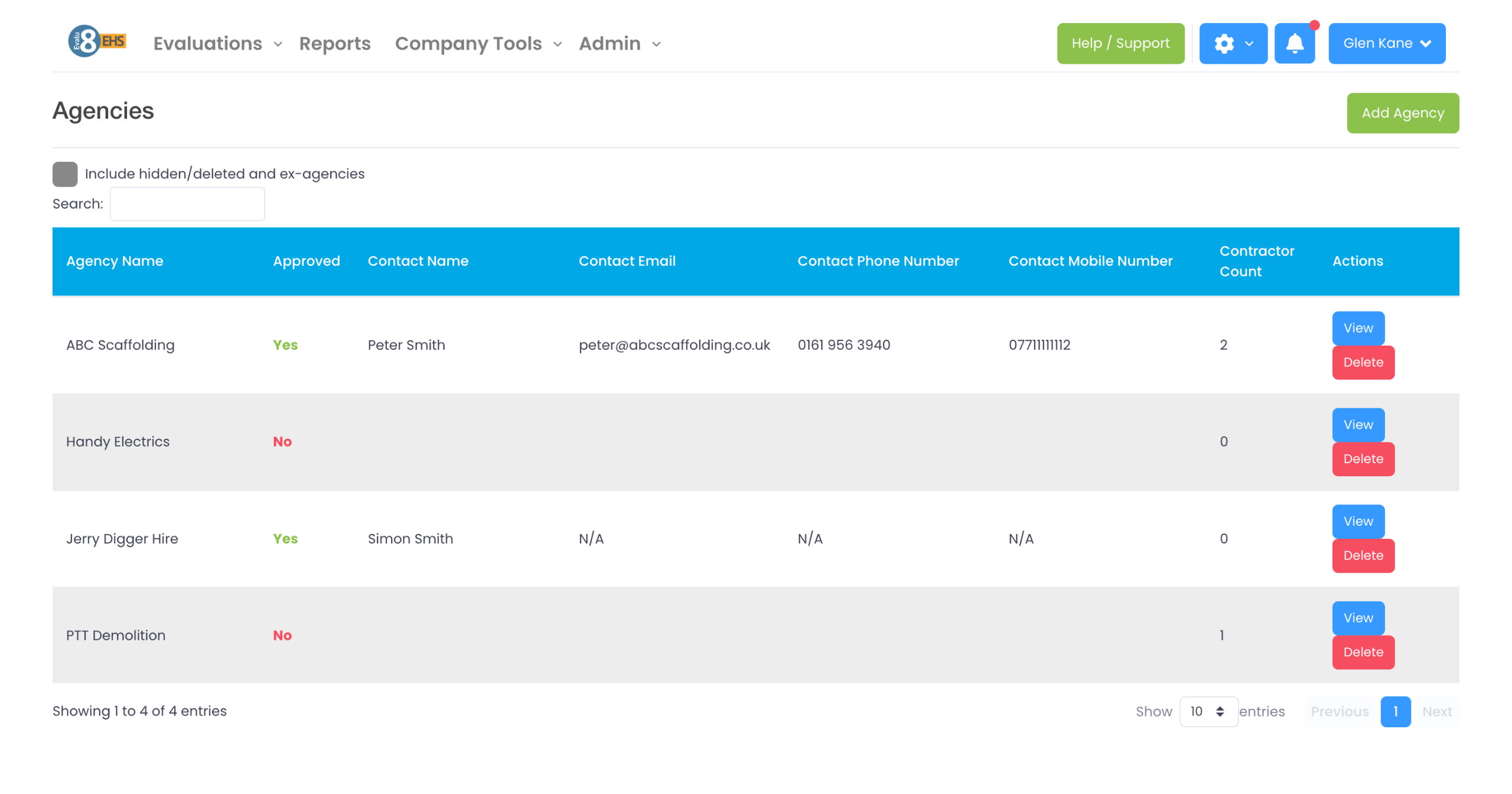Click the settings gear icon
This screenshot has height=794, width=1512.
pos(1224,43)
